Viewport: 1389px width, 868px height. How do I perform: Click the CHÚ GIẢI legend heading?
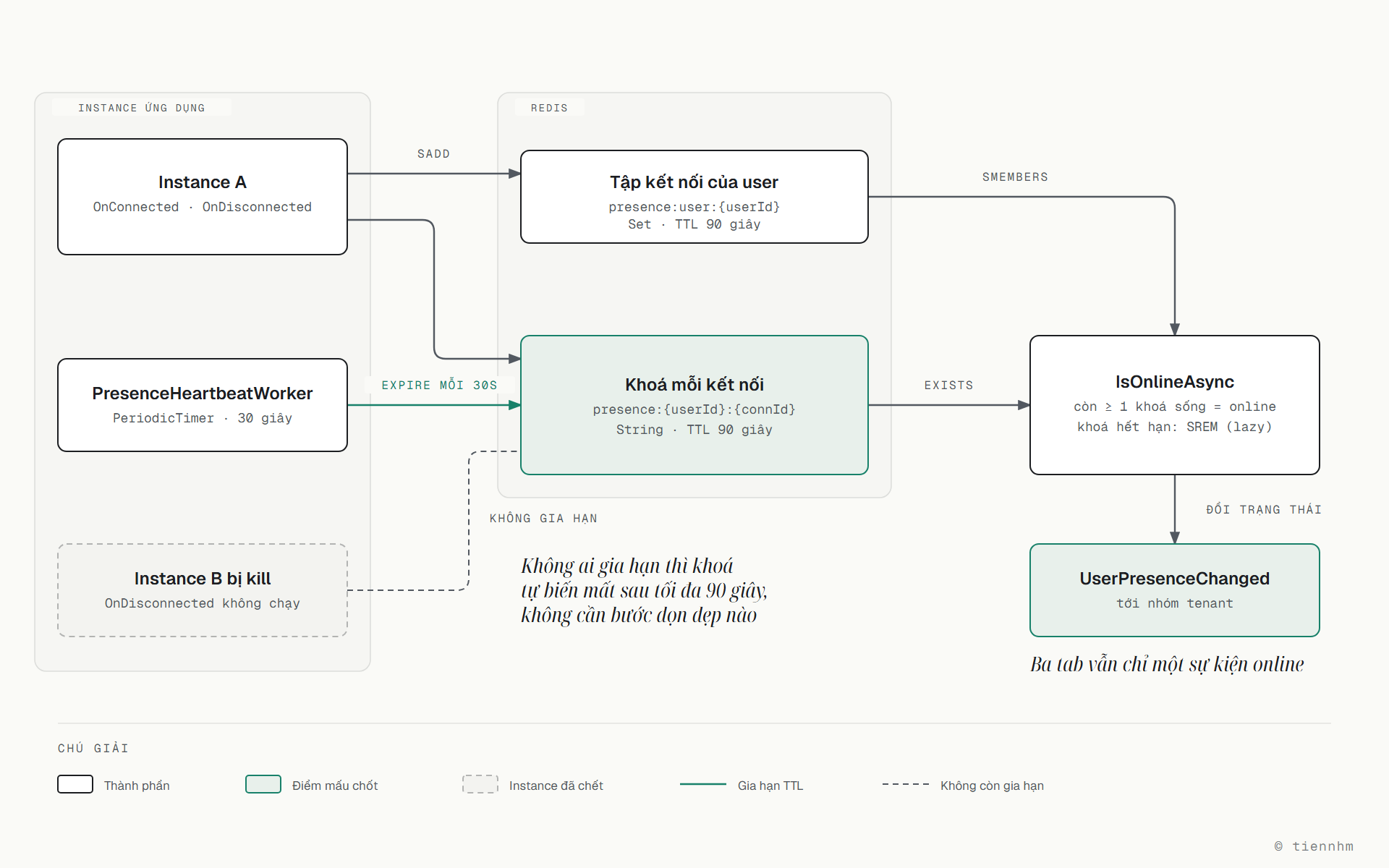93,748
